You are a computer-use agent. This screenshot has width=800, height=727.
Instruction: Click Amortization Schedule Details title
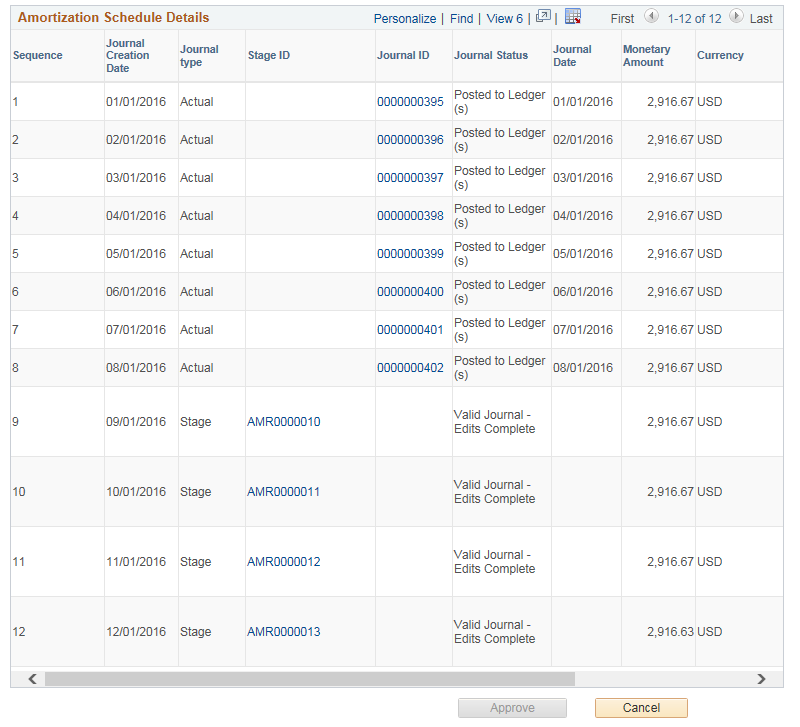[113, 17]
